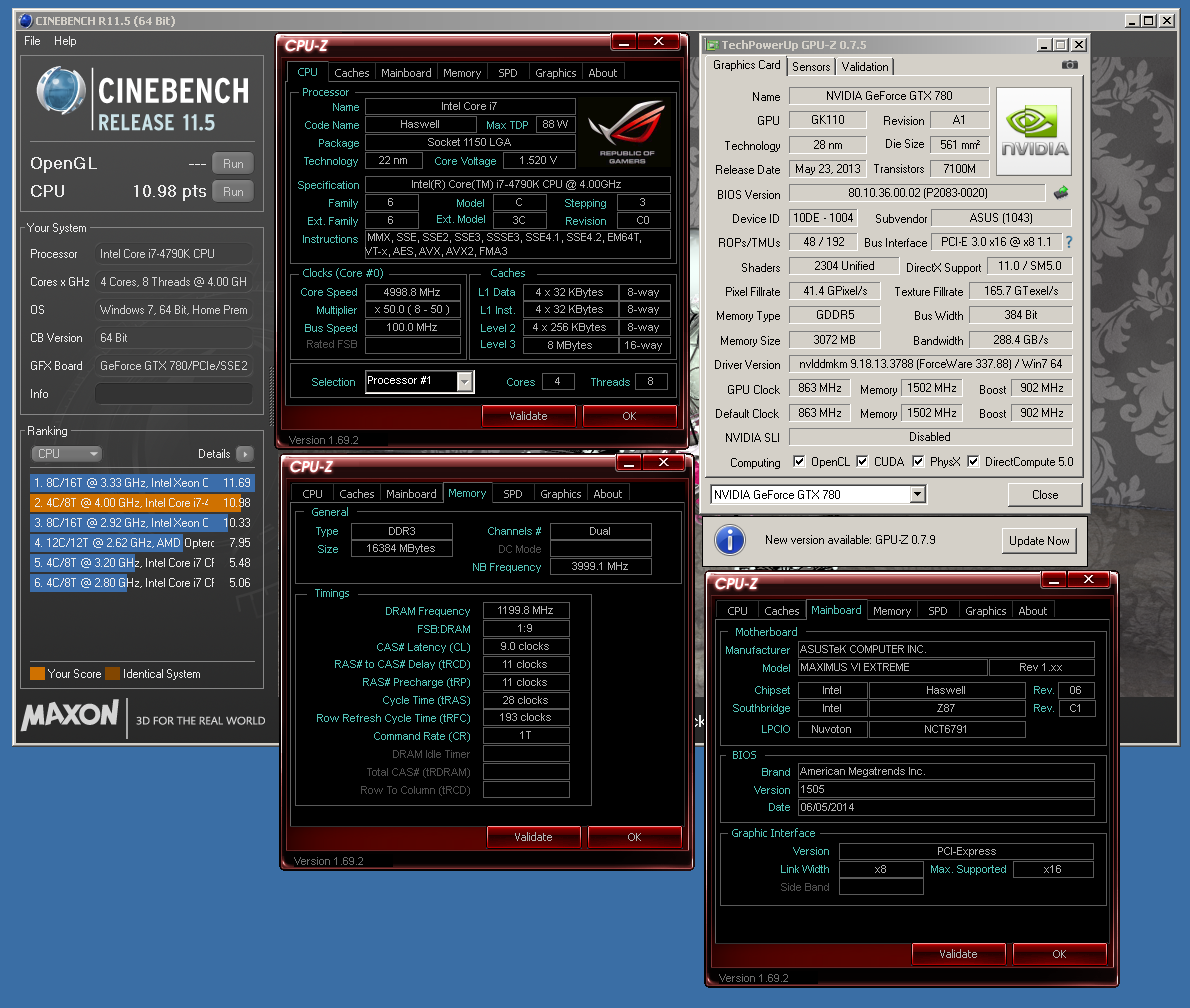Maximize the Cinebench window
1190x1008 pixels.
[x=1149, y=20]
